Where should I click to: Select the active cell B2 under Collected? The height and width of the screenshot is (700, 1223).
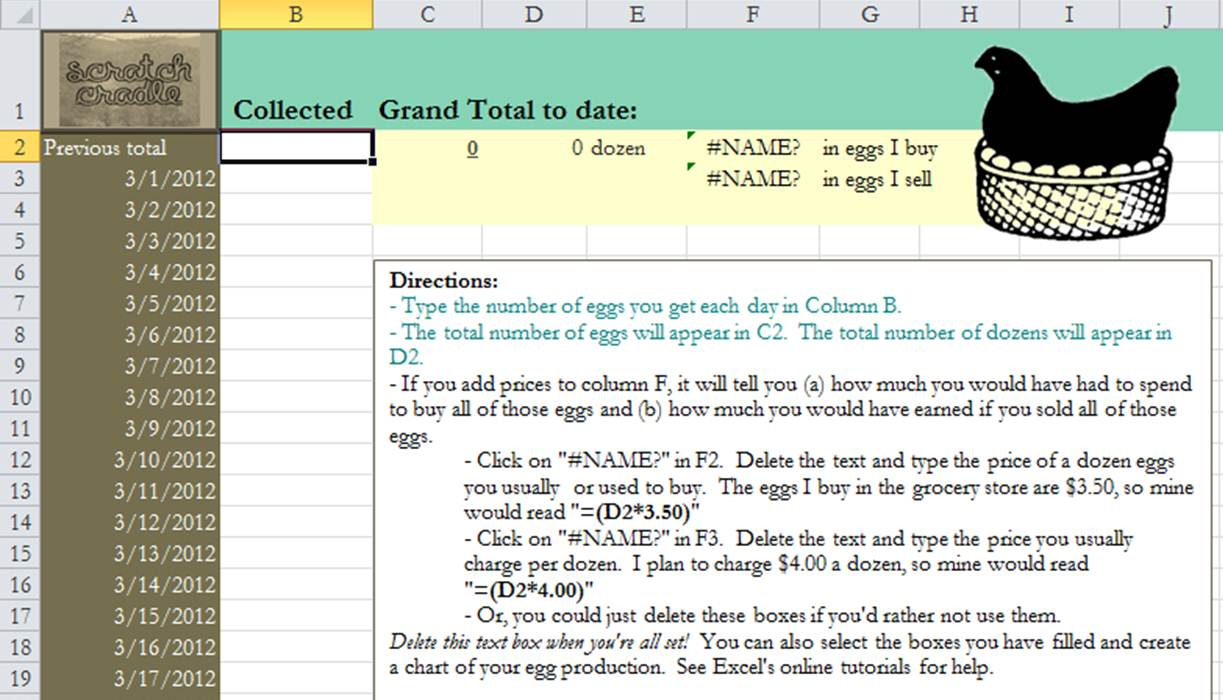(x=296, y=148)
